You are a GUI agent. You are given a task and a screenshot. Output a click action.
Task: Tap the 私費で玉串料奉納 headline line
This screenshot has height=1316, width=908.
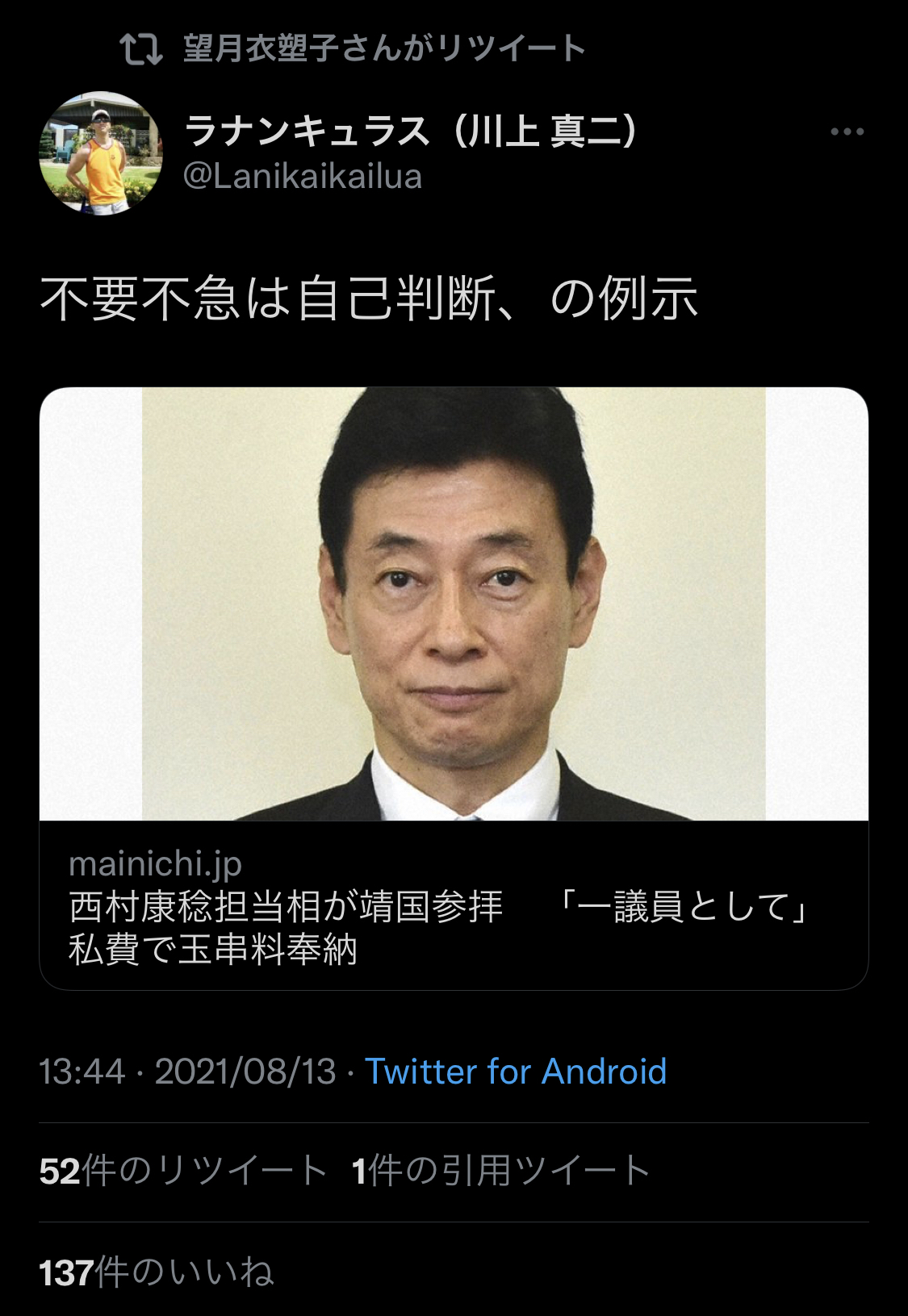[213, 950]
